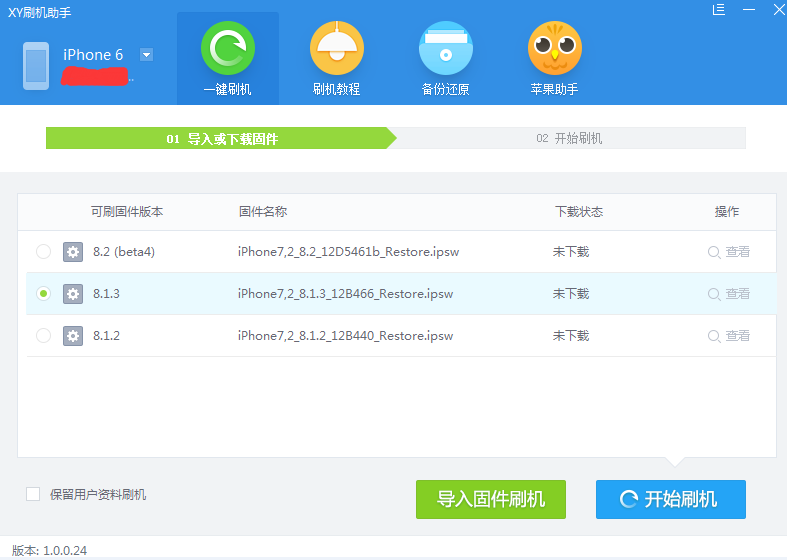Select the 8.2 (beta4) firmware radio button

click(x=44, y=251)
